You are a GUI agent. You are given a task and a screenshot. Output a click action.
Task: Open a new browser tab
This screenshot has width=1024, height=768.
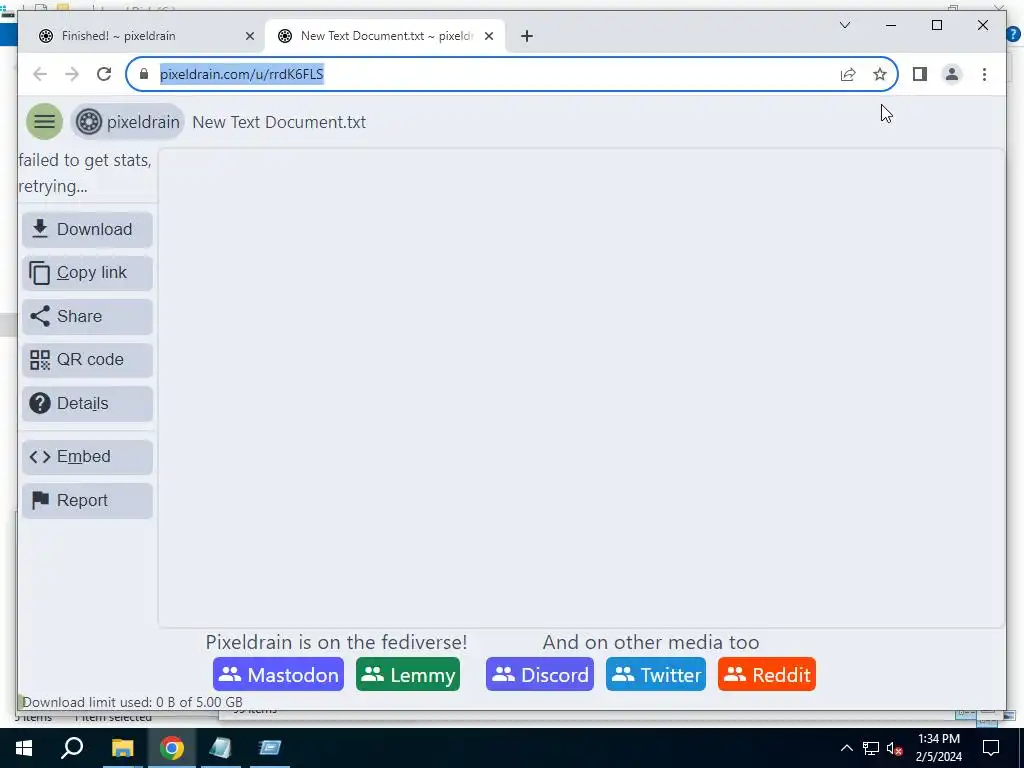click(x=527, y=37)
